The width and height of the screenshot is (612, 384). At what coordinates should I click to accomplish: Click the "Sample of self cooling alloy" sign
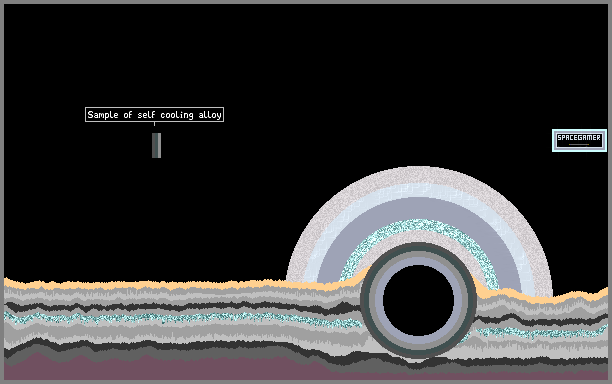(x=154, y=115)
